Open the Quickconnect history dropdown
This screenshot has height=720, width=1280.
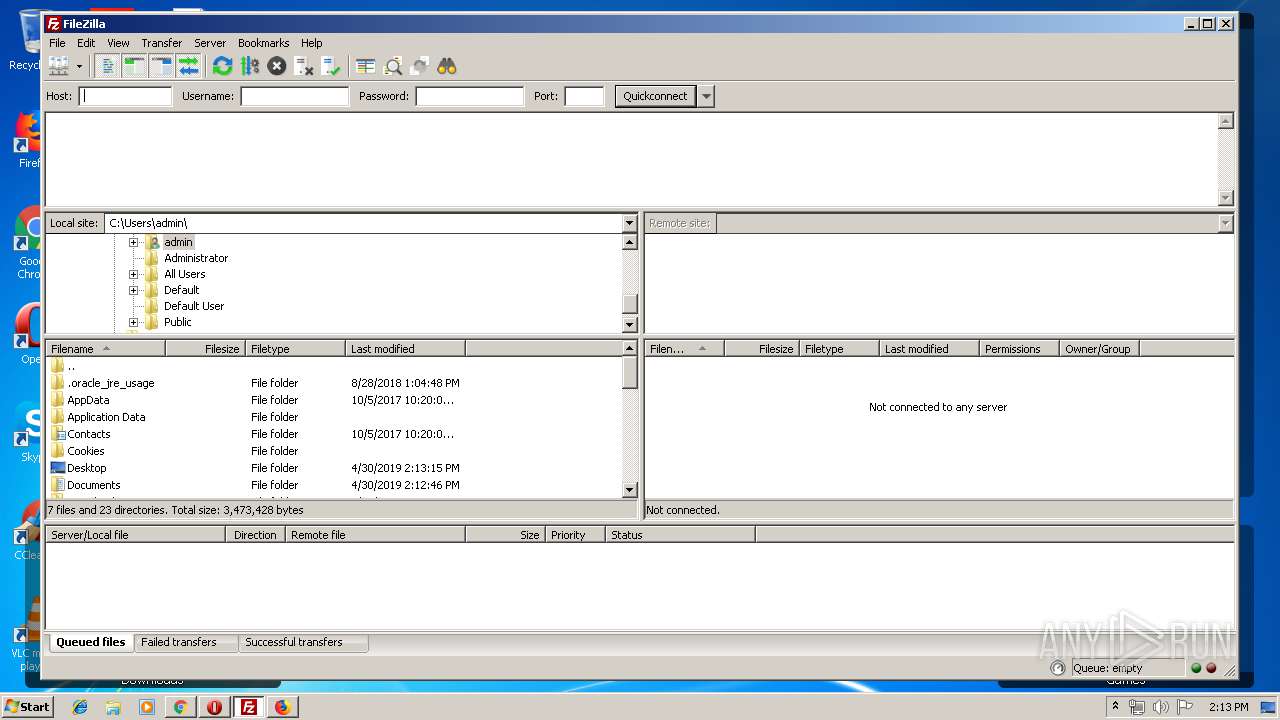pyautogui.click(x=707, y=96)
